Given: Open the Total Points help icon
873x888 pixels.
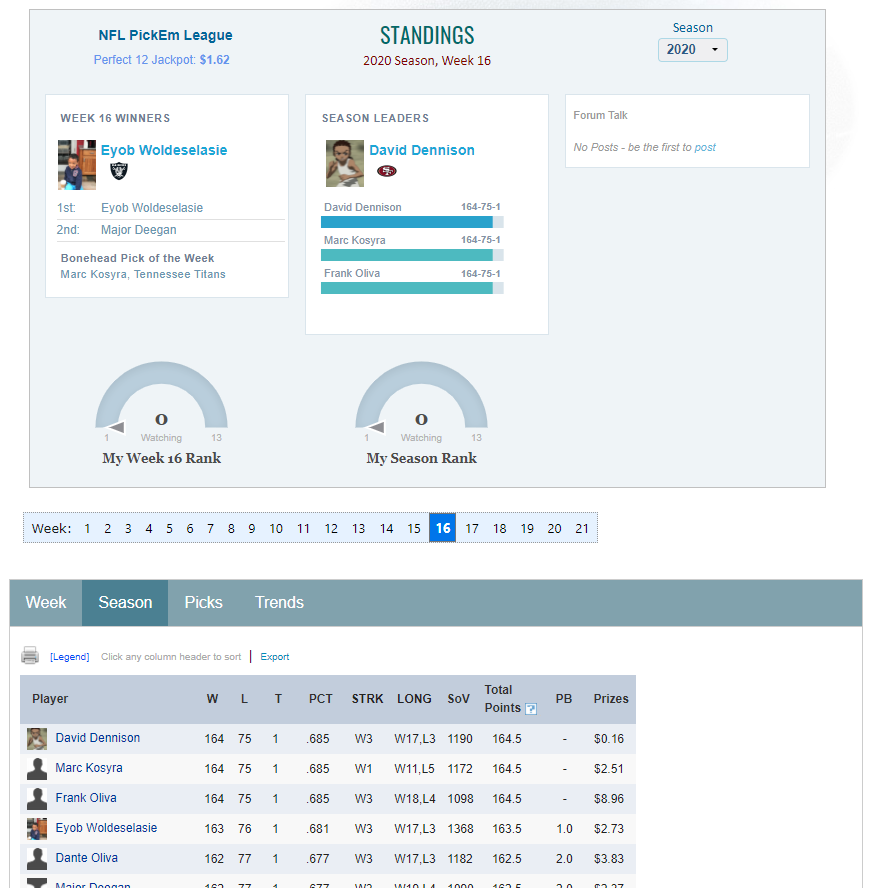Looking at the screenshot, I should 530,709.
